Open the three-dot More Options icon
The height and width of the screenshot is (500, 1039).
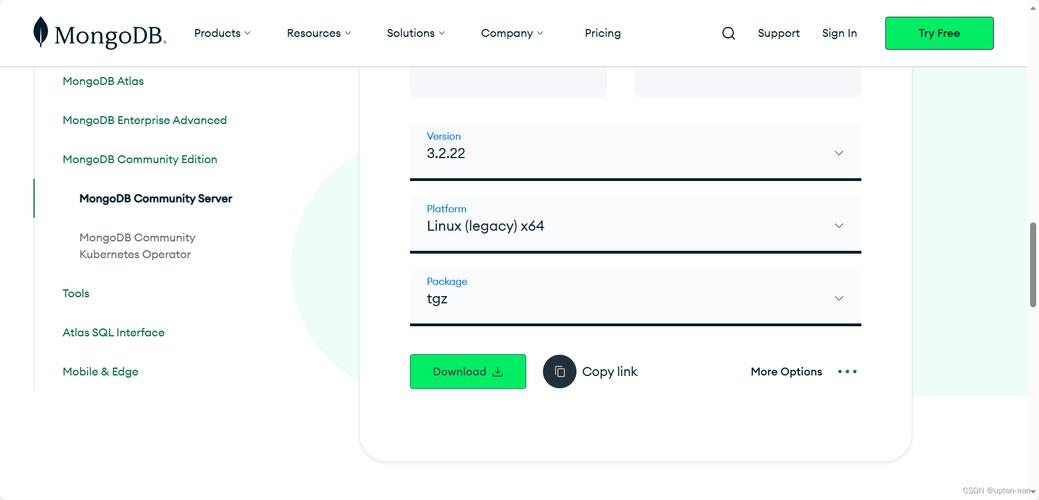(847, 372)
